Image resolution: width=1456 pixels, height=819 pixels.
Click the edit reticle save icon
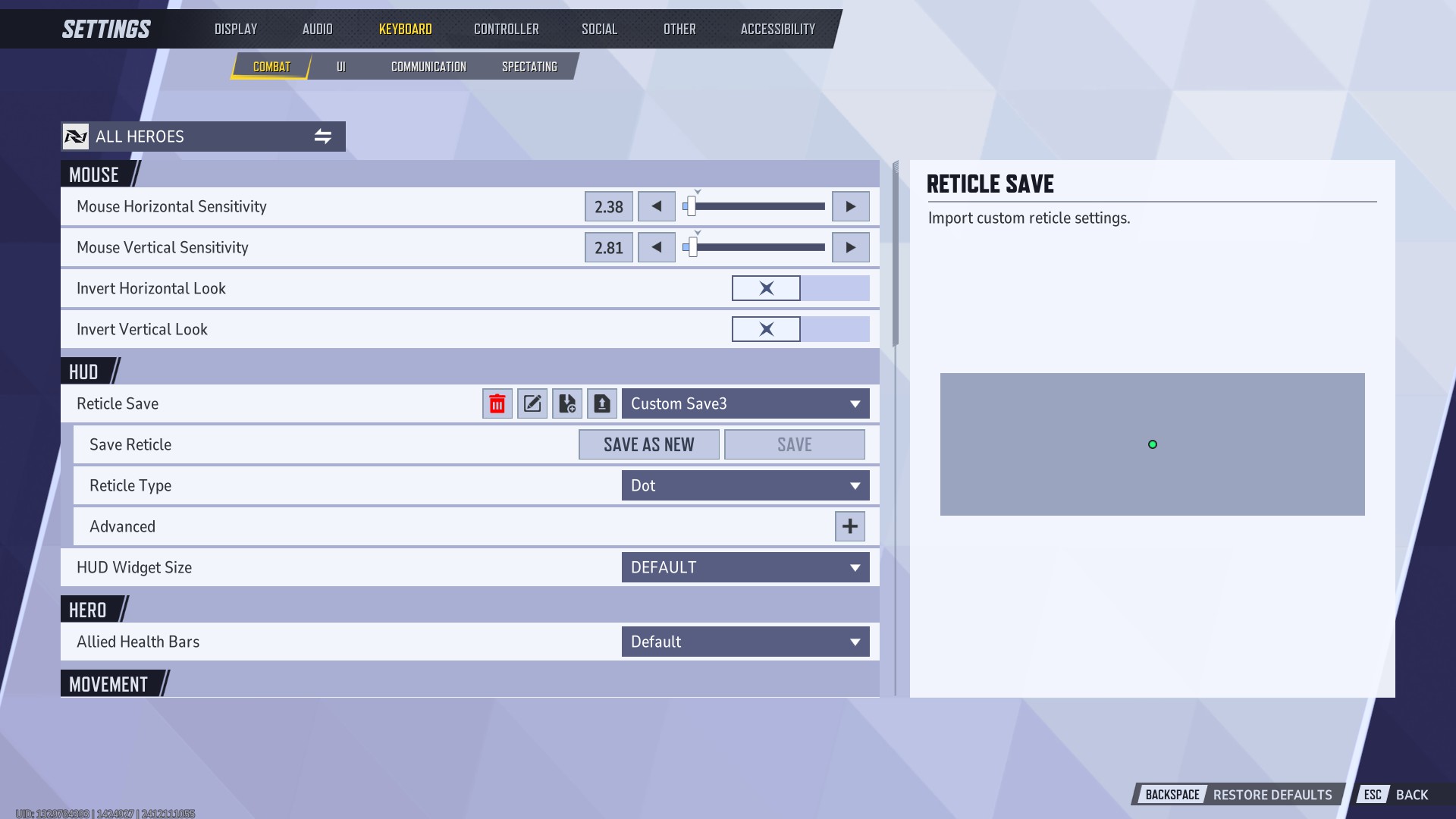coord(531,403)
